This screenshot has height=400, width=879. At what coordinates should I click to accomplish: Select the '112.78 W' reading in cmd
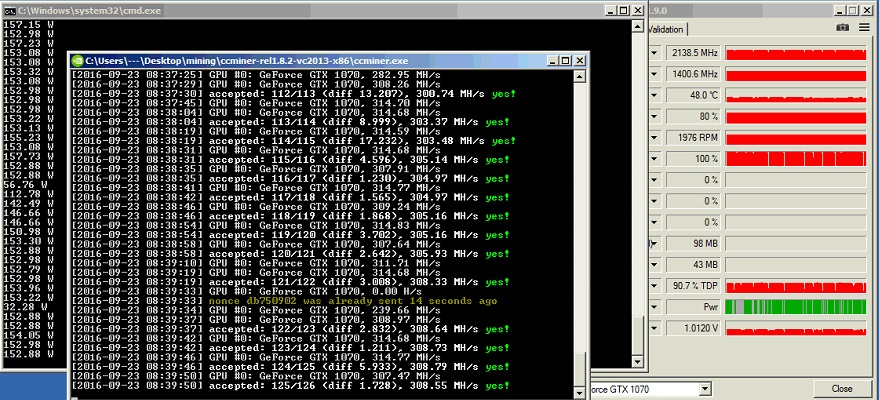[29, 194]
